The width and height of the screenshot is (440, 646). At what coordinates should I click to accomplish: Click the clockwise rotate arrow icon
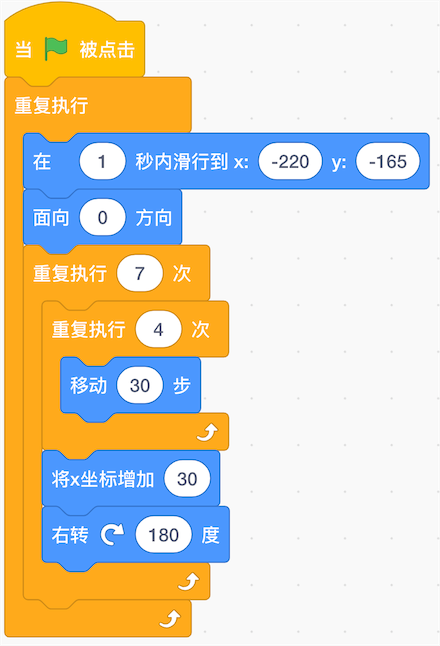click(112, 534)
